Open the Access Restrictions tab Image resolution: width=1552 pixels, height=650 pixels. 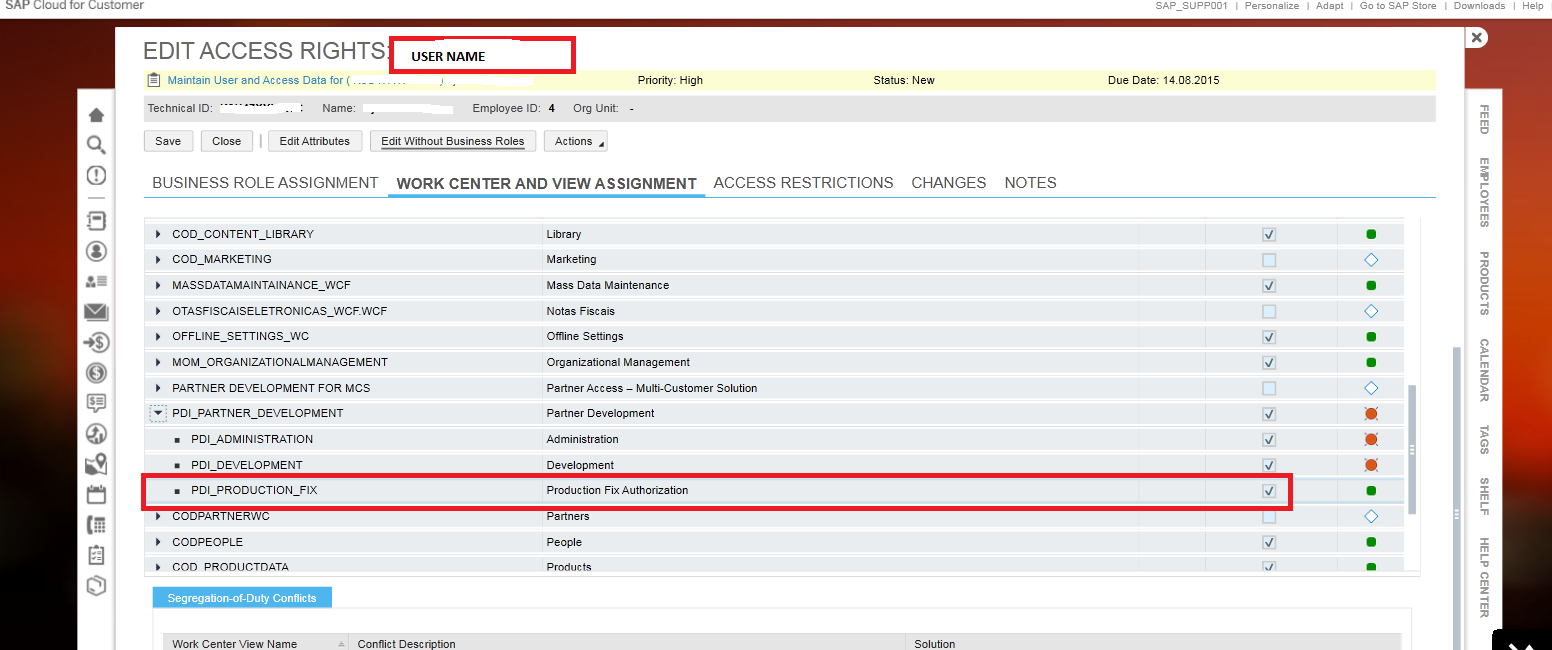tap(803, 183)
